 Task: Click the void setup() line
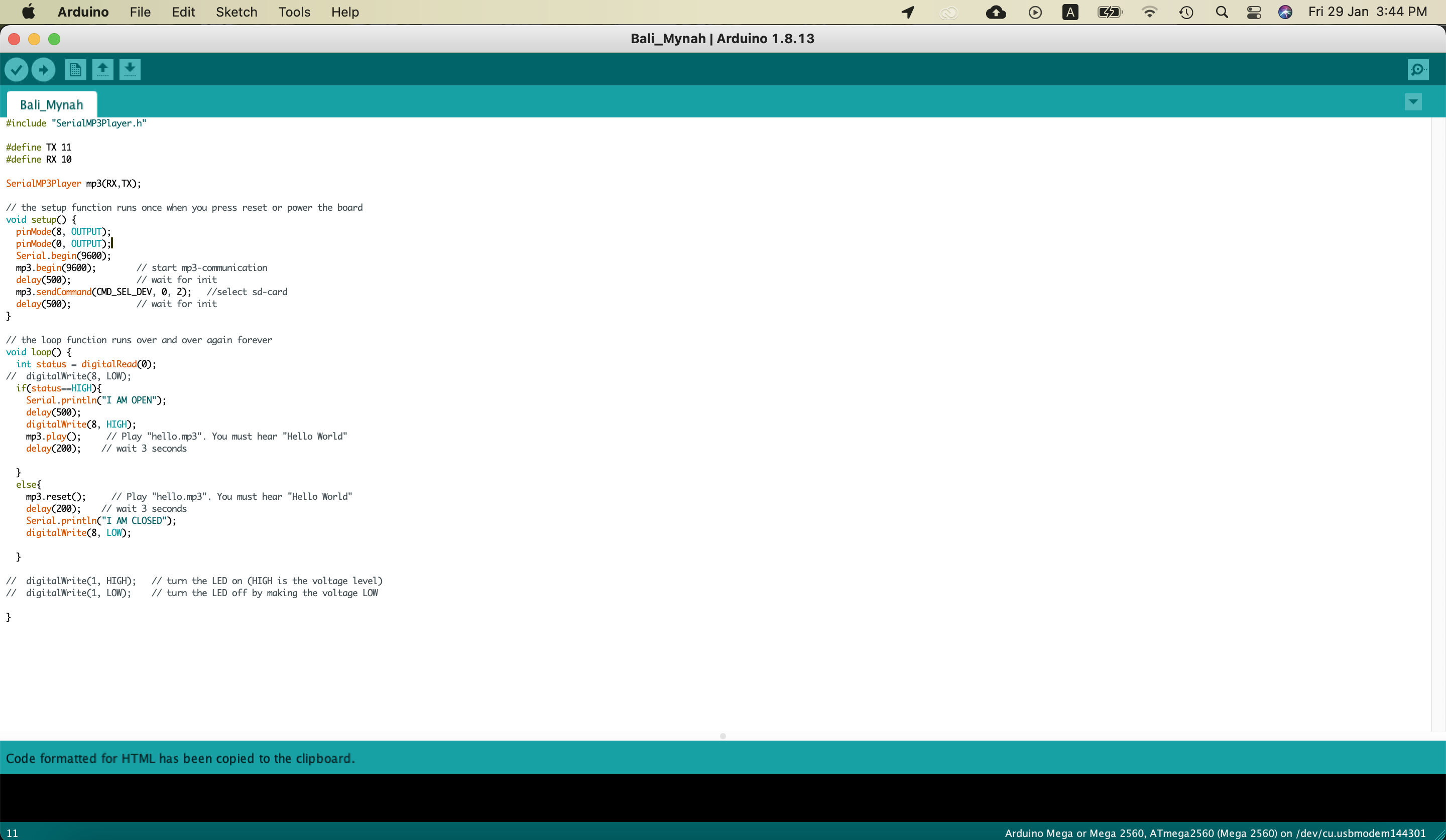click(41, 220)
